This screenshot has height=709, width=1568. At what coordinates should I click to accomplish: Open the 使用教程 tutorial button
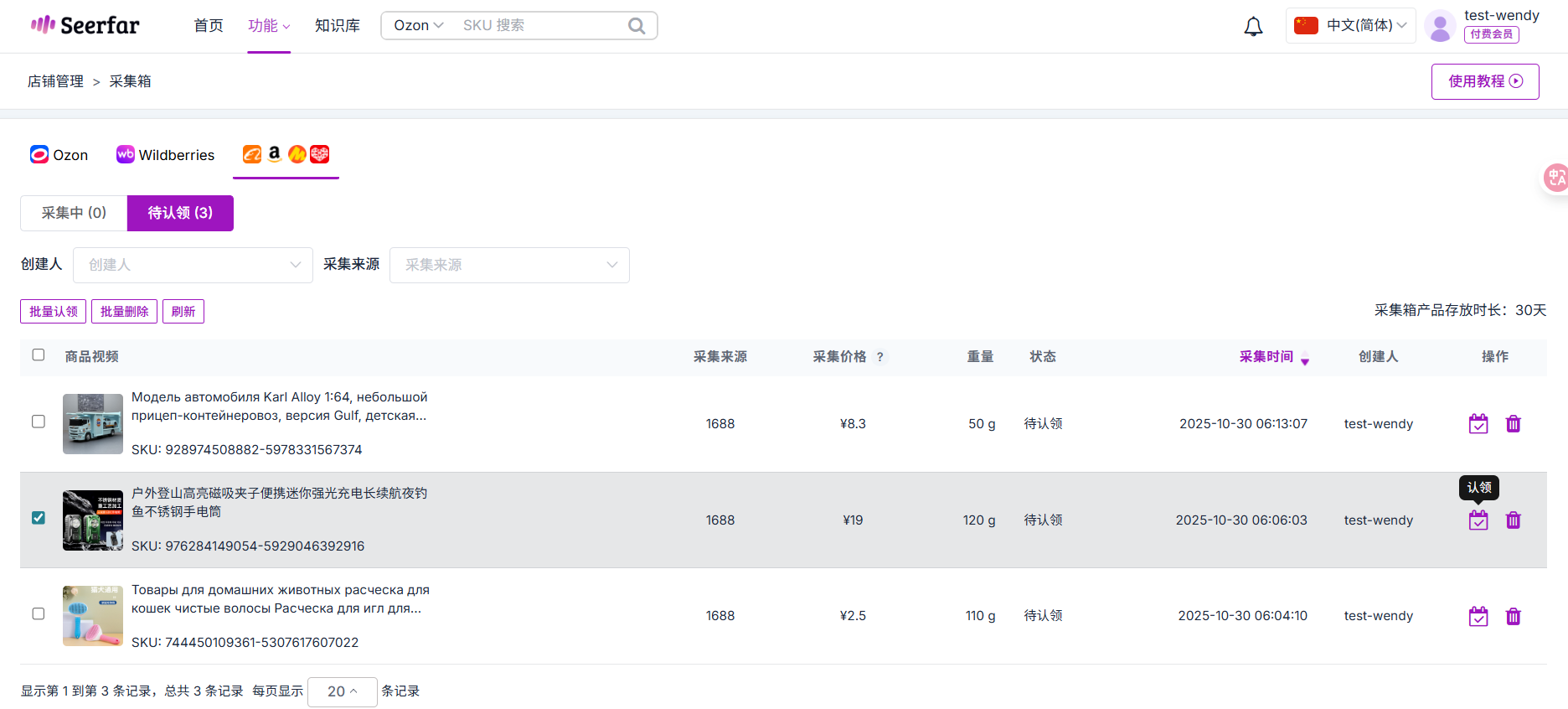pyautogui.click(x=1484, y=81)
